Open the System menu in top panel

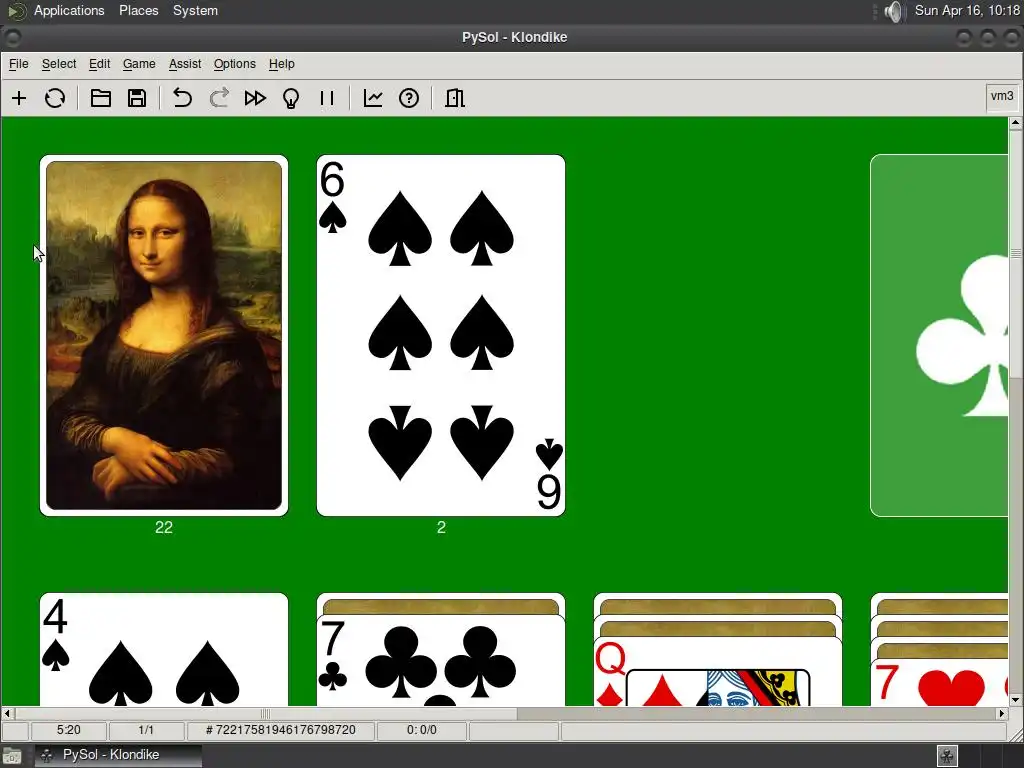pos(195,10)
